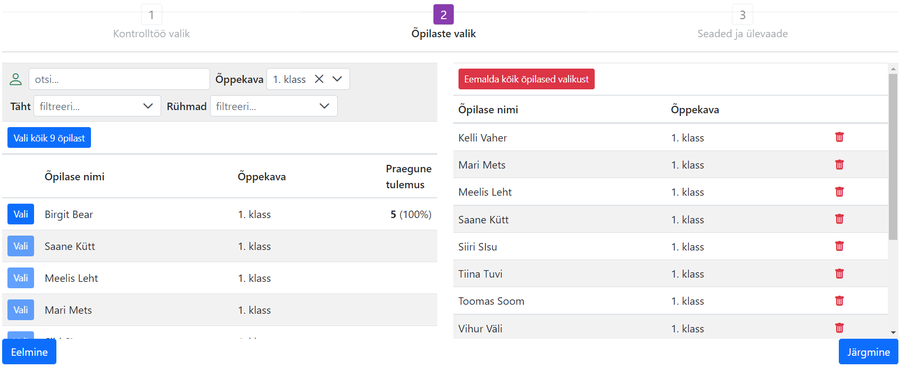Remove Mari Mets using trash icon
Viewport: 900px width, 368px height.
click(839, 165)
